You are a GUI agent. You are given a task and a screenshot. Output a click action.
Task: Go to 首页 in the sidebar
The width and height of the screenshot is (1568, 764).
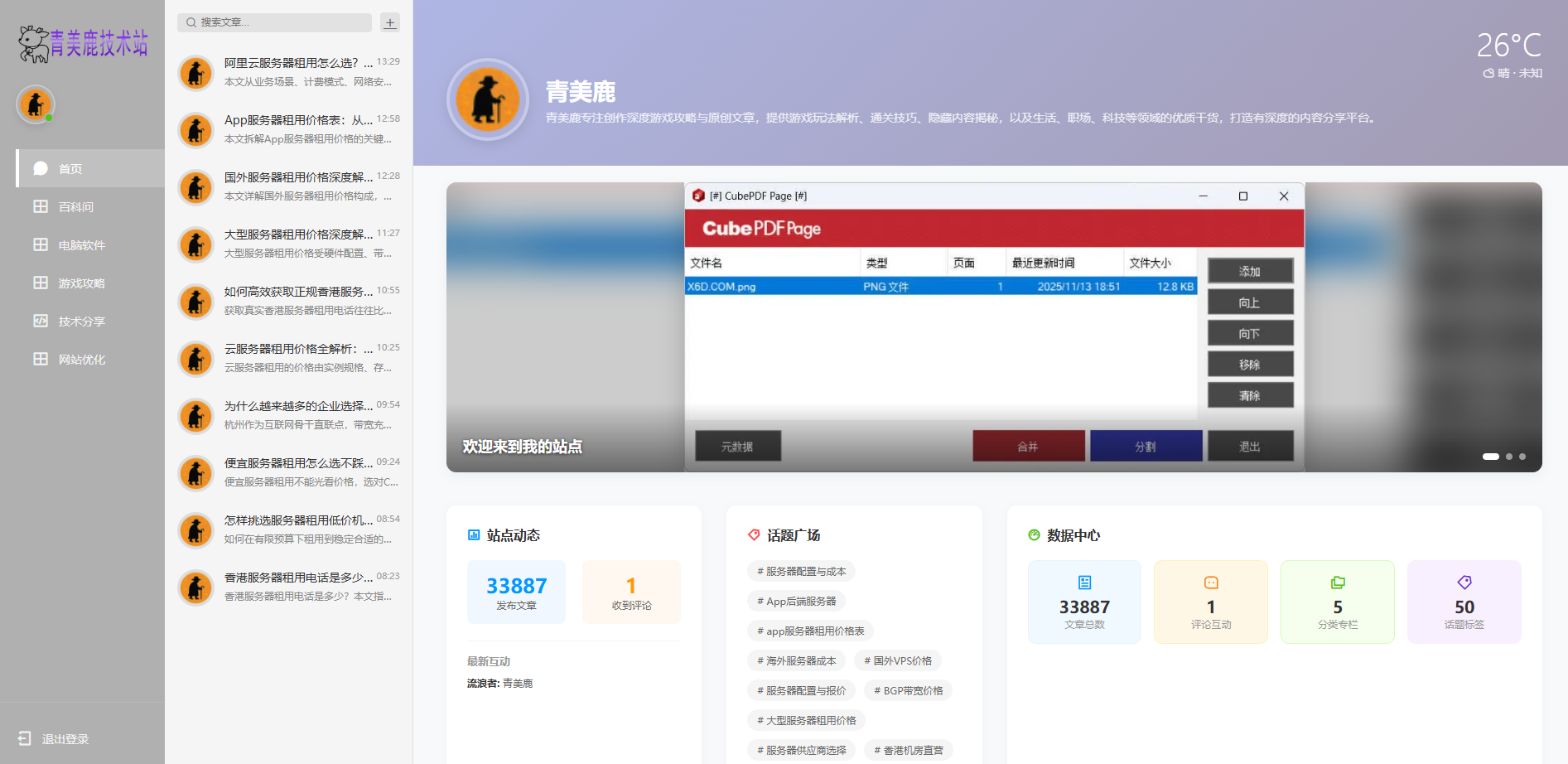tap(90, 168)
